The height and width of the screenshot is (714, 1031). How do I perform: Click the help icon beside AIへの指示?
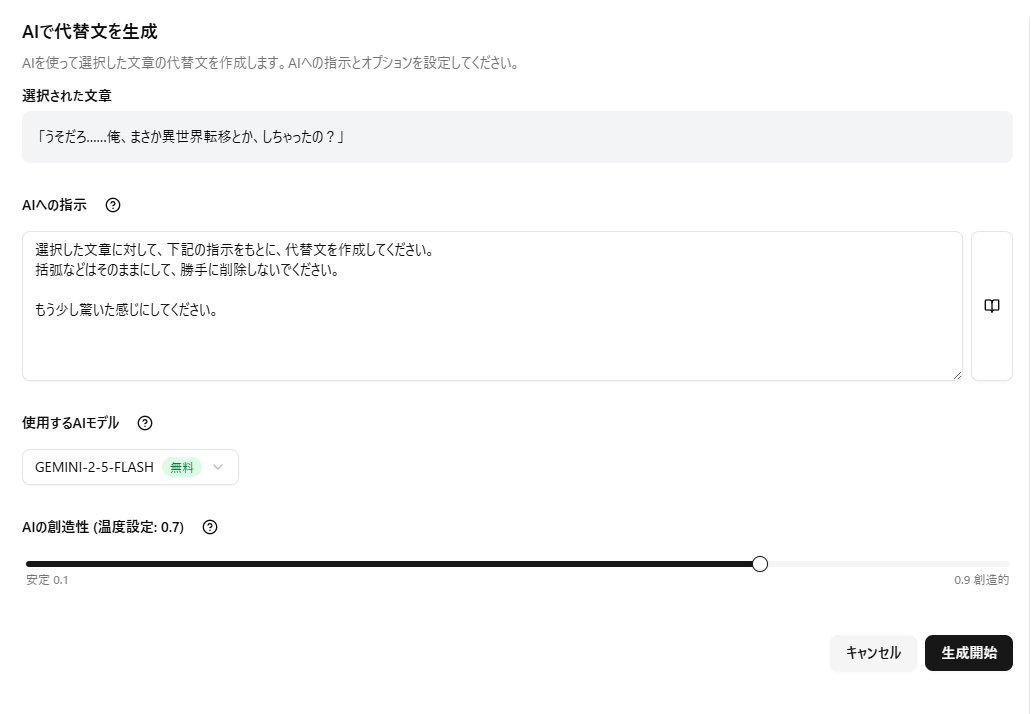tap(113, 205)
